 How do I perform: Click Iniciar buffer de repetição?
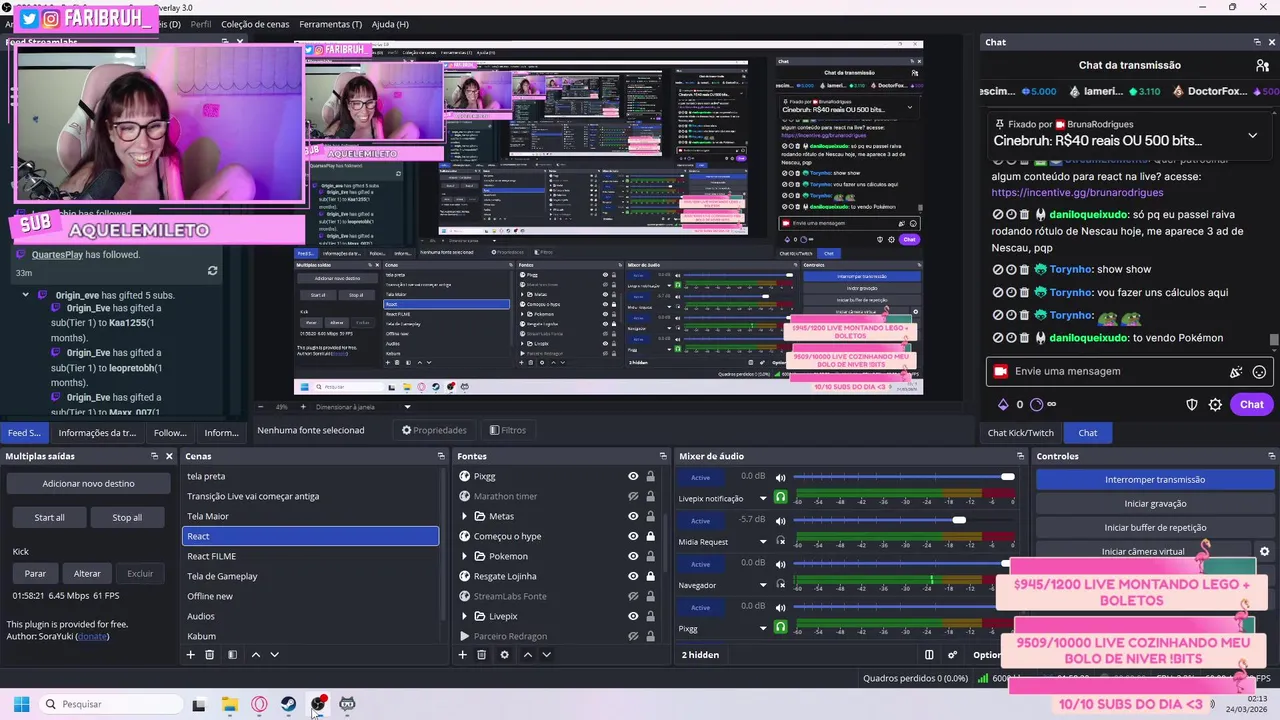1155,527
